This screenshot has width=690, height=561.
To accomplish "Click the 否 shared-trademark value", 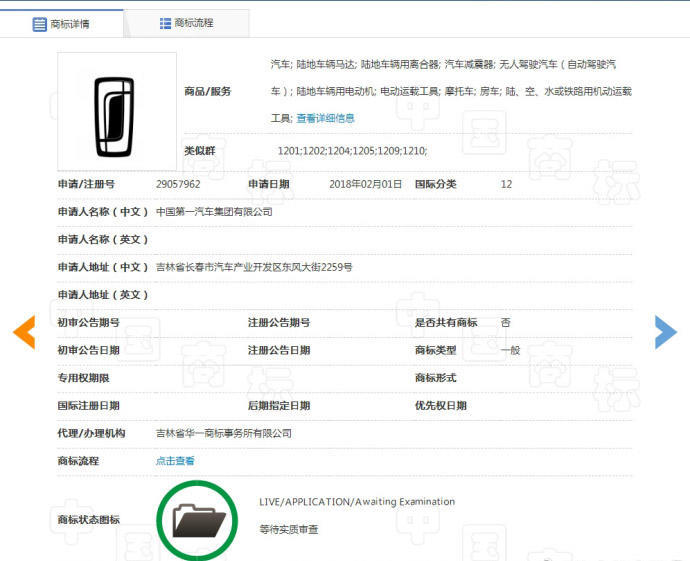I will coord(506,323).
